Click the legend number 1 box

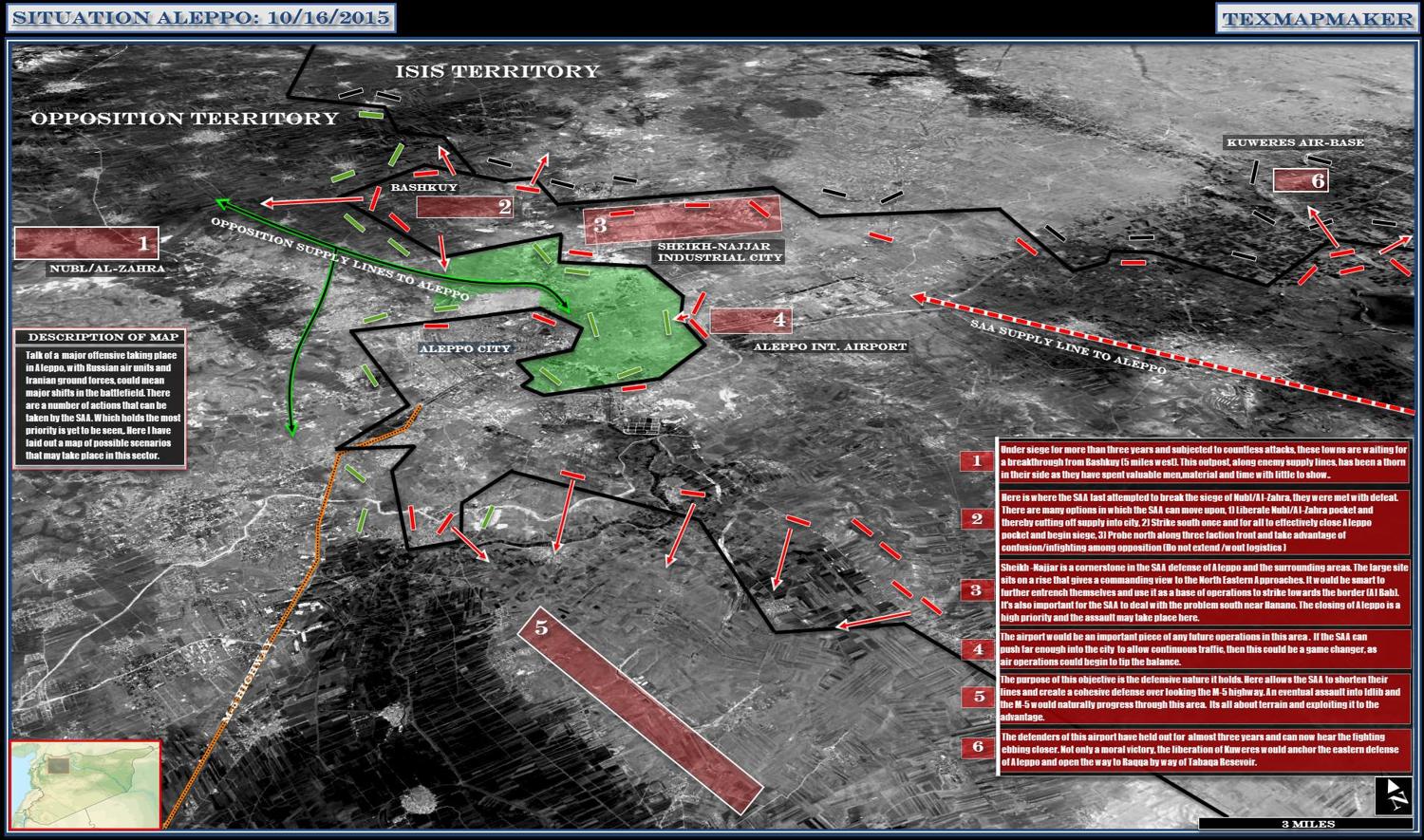(976, 461)
